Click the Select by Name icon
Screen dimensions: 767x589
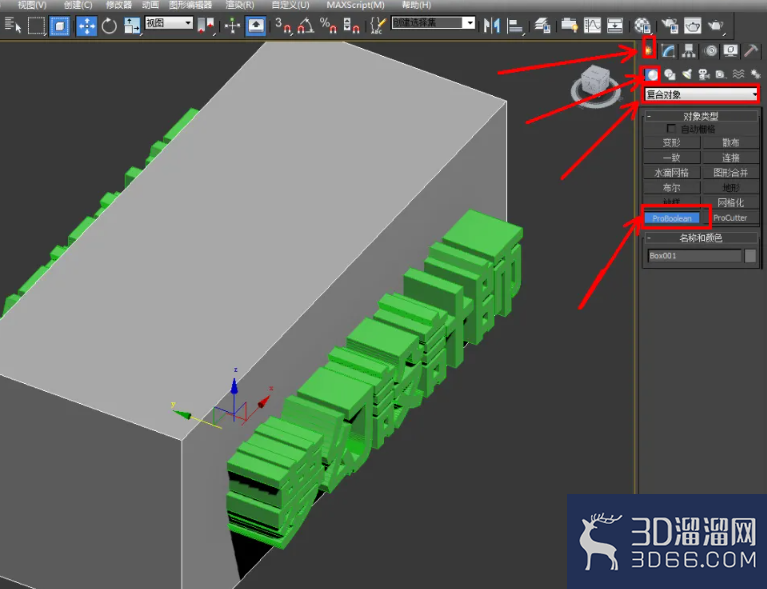13,25
